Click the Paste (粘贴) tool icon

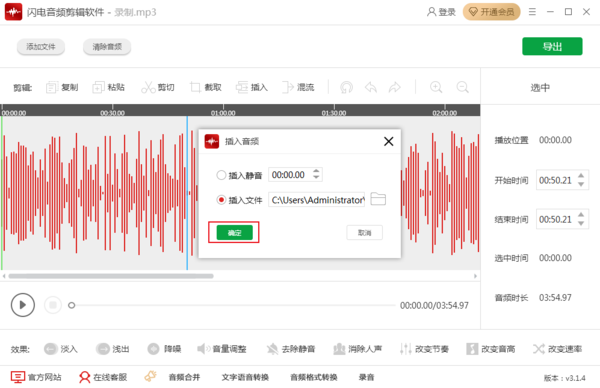point(98,87)
